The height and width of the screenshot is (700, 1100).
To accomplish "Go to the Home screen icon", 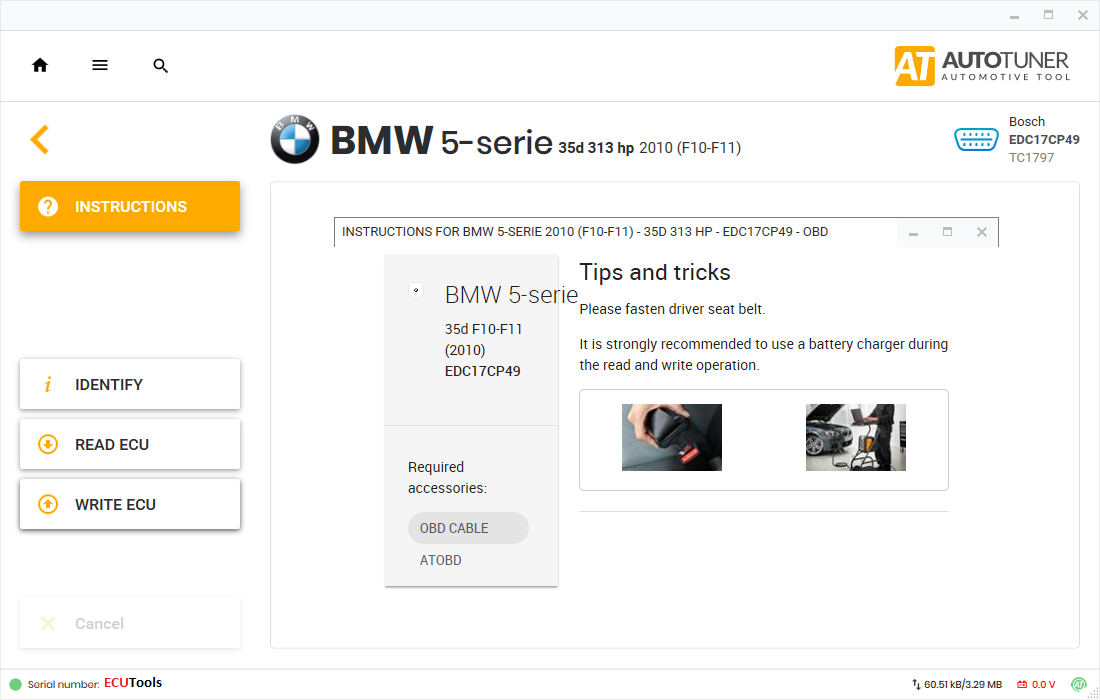I will [40, 65].
